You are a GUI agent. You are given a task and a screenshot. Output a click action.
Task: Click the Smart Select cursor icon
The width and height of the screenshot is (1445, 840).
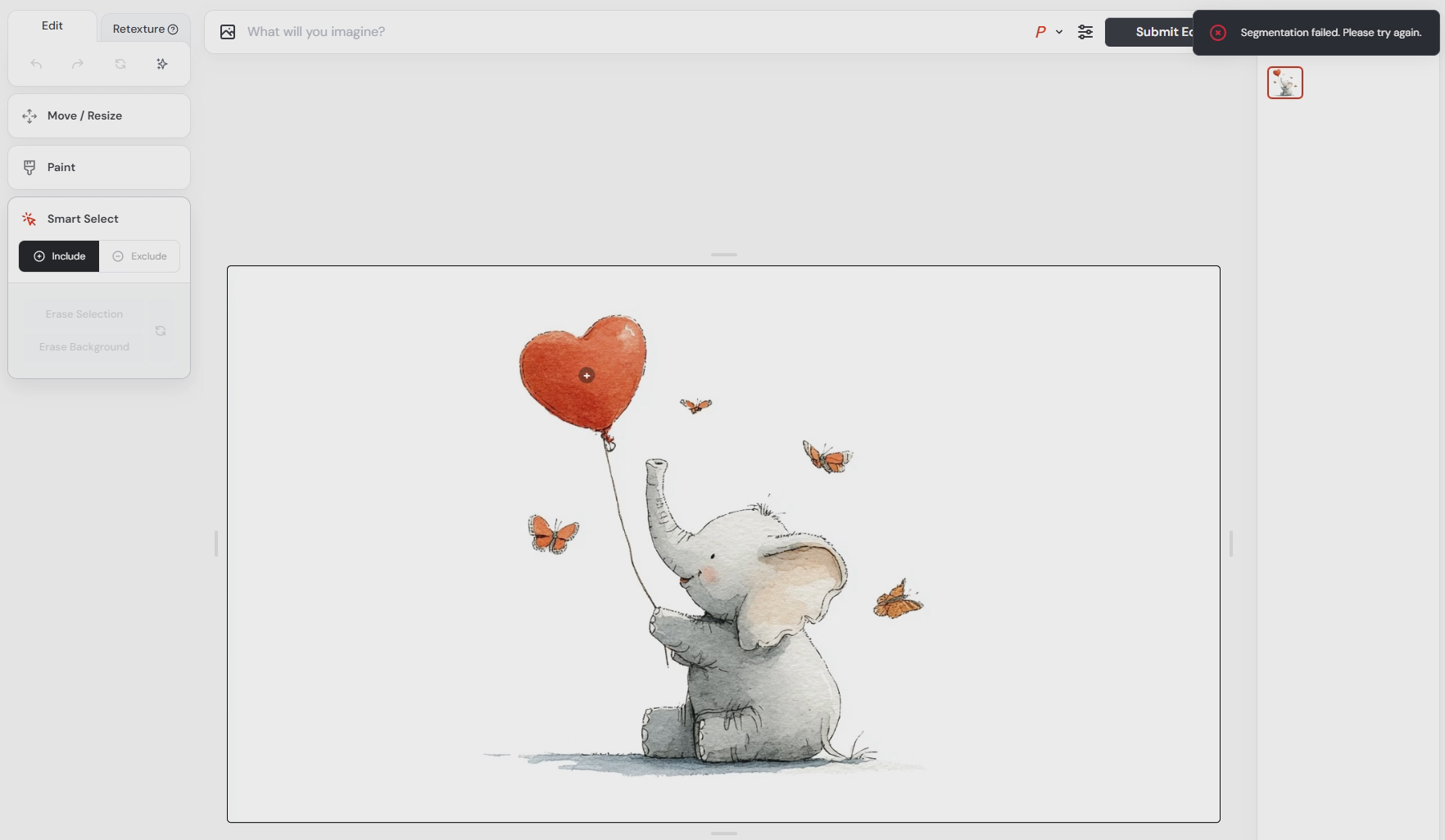pyautogui.click(x=29, y=219)
